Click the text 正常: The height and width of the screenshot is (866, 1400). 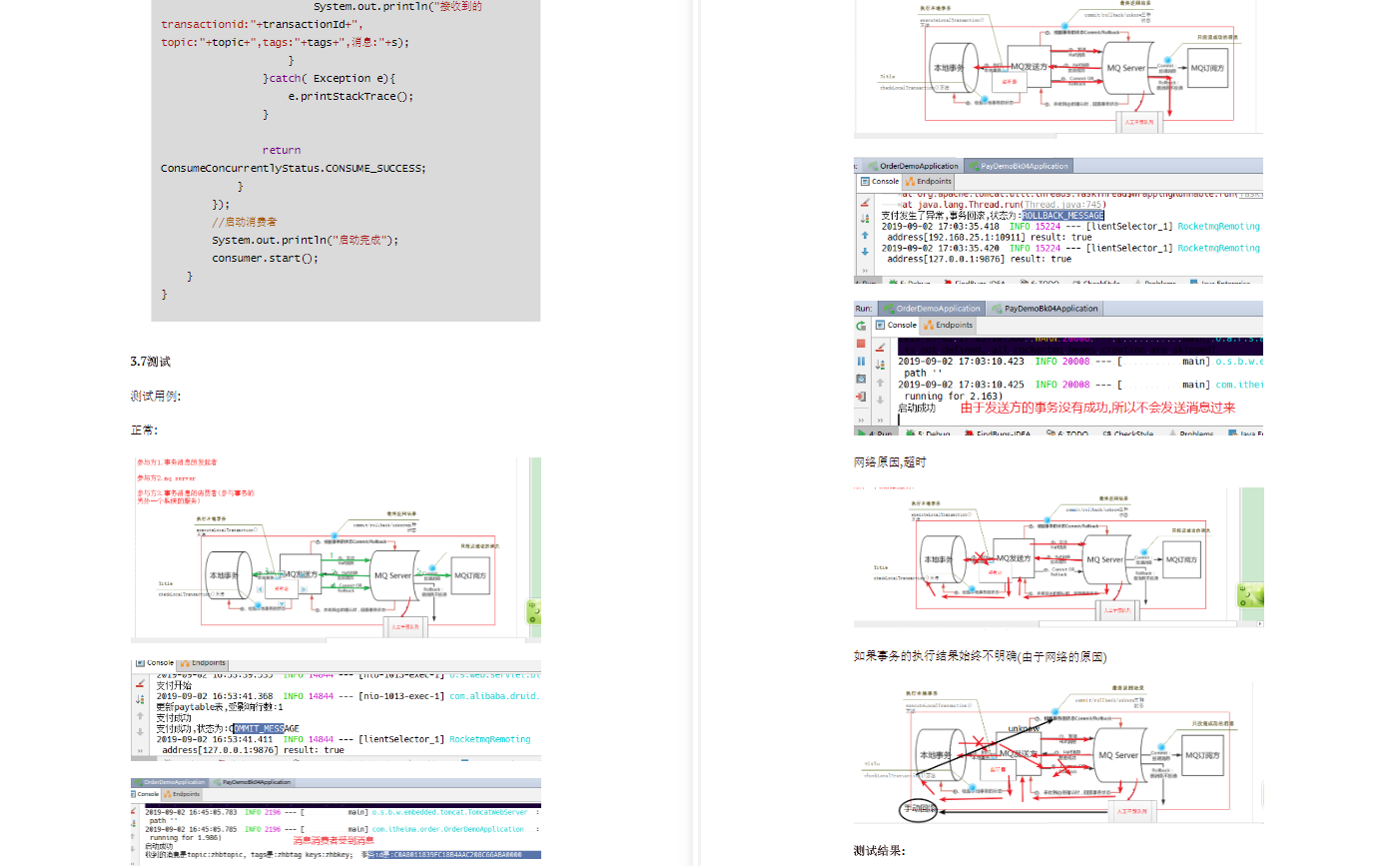[144, 431]
